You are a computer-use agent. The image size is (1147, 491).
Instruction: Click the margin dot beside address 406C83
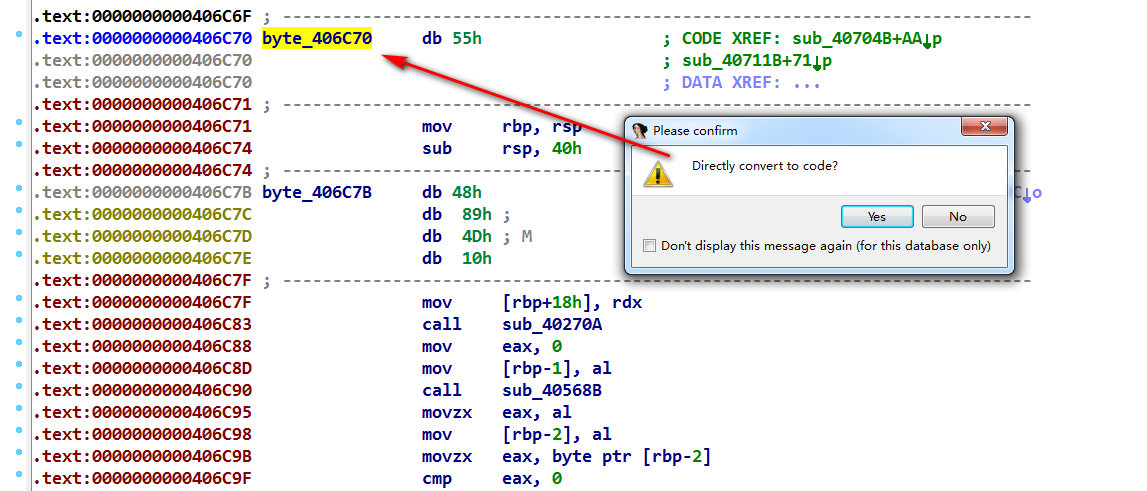(21, 324)
